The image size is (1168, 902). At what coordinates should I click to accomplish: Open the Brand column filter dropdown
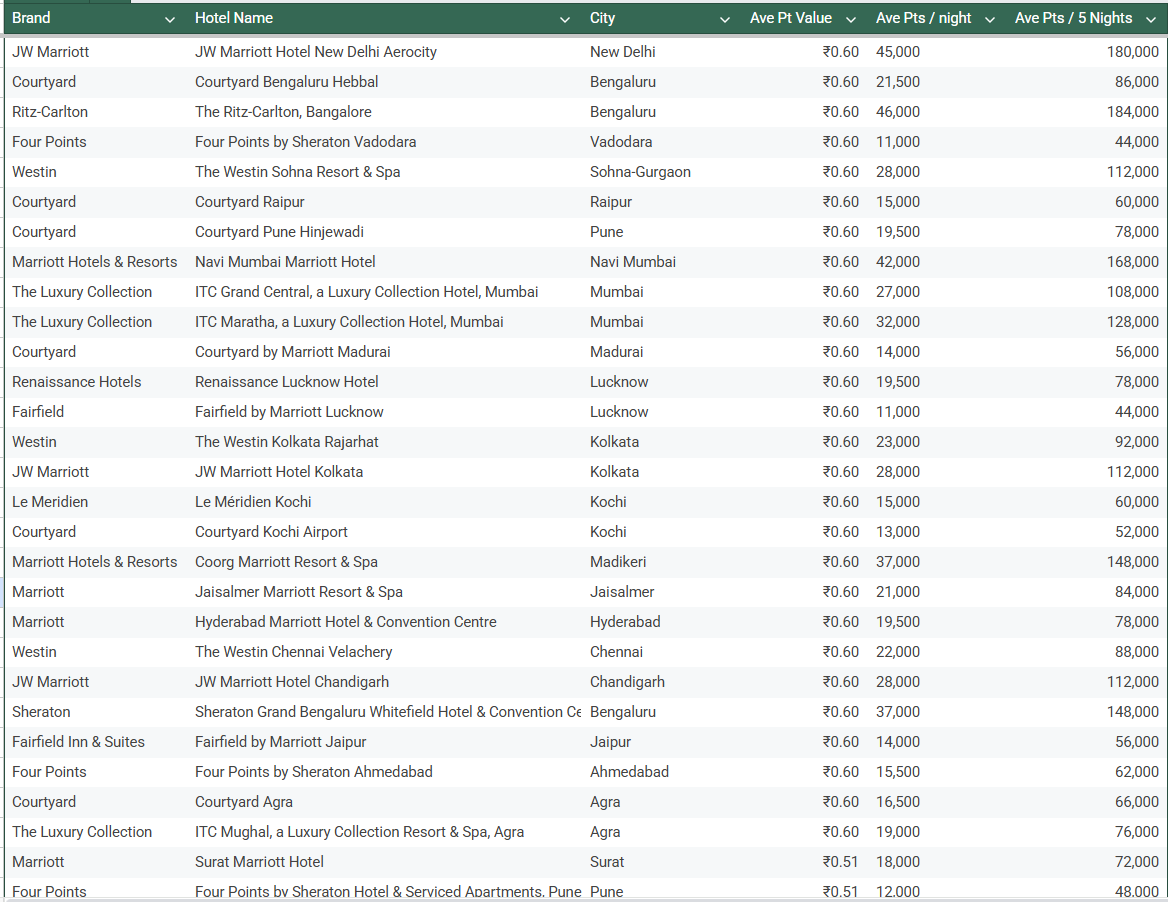(170, 19)
